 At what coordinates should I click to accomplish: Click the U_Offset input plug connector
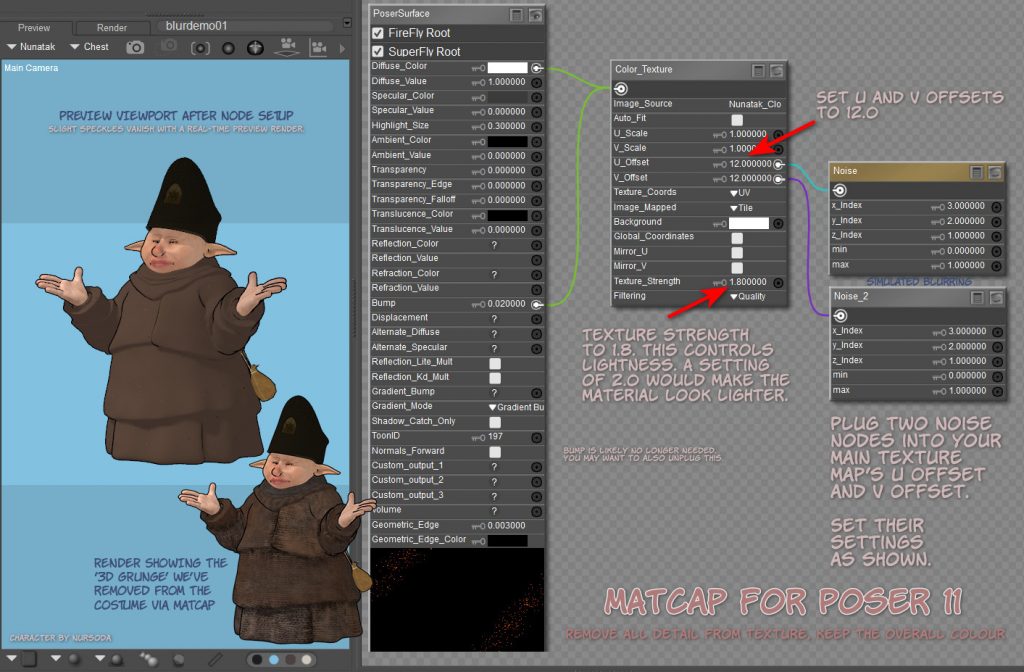[x=779, y=163]
